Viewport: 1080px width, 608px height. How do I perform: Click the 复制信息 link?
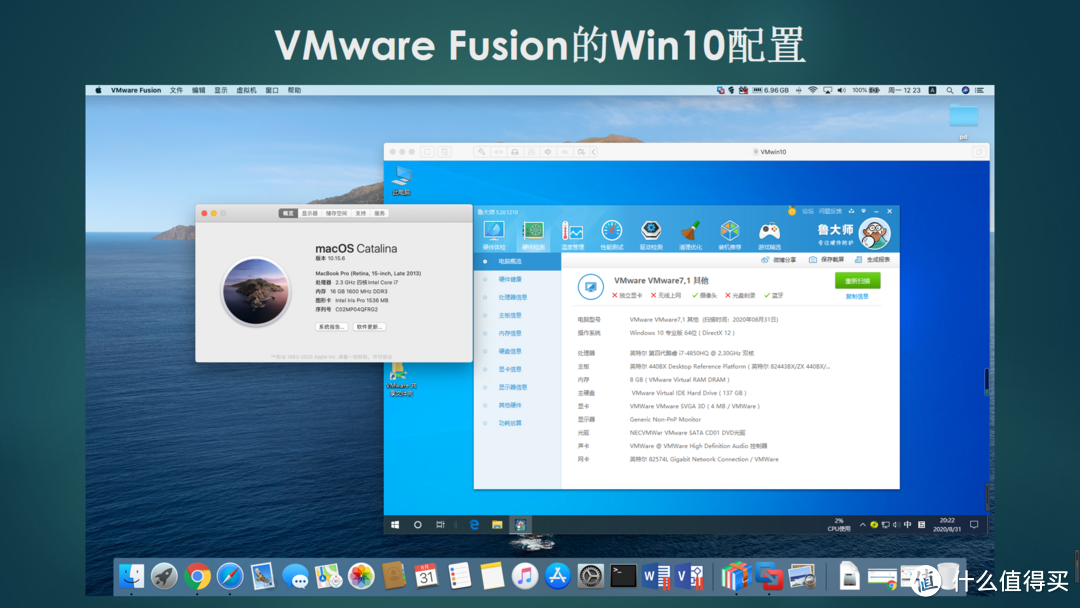coord(858,297)
